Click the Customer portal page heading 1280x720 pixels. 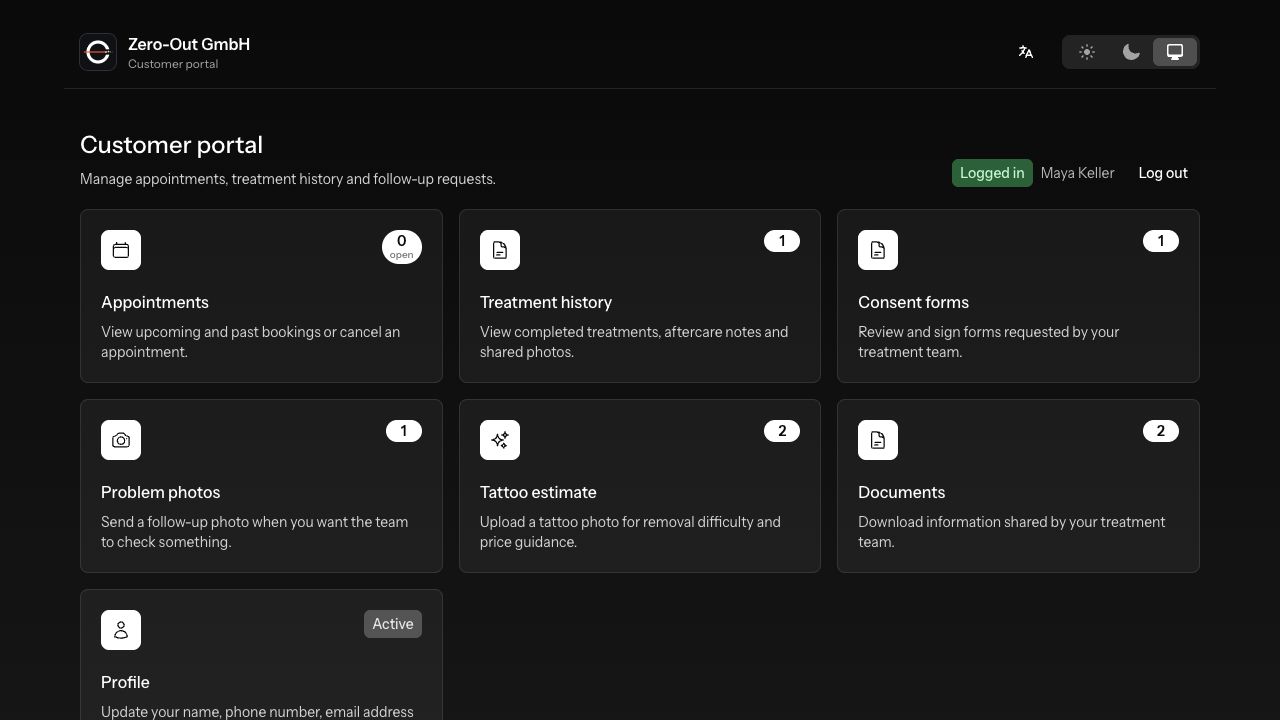point(171,145)
